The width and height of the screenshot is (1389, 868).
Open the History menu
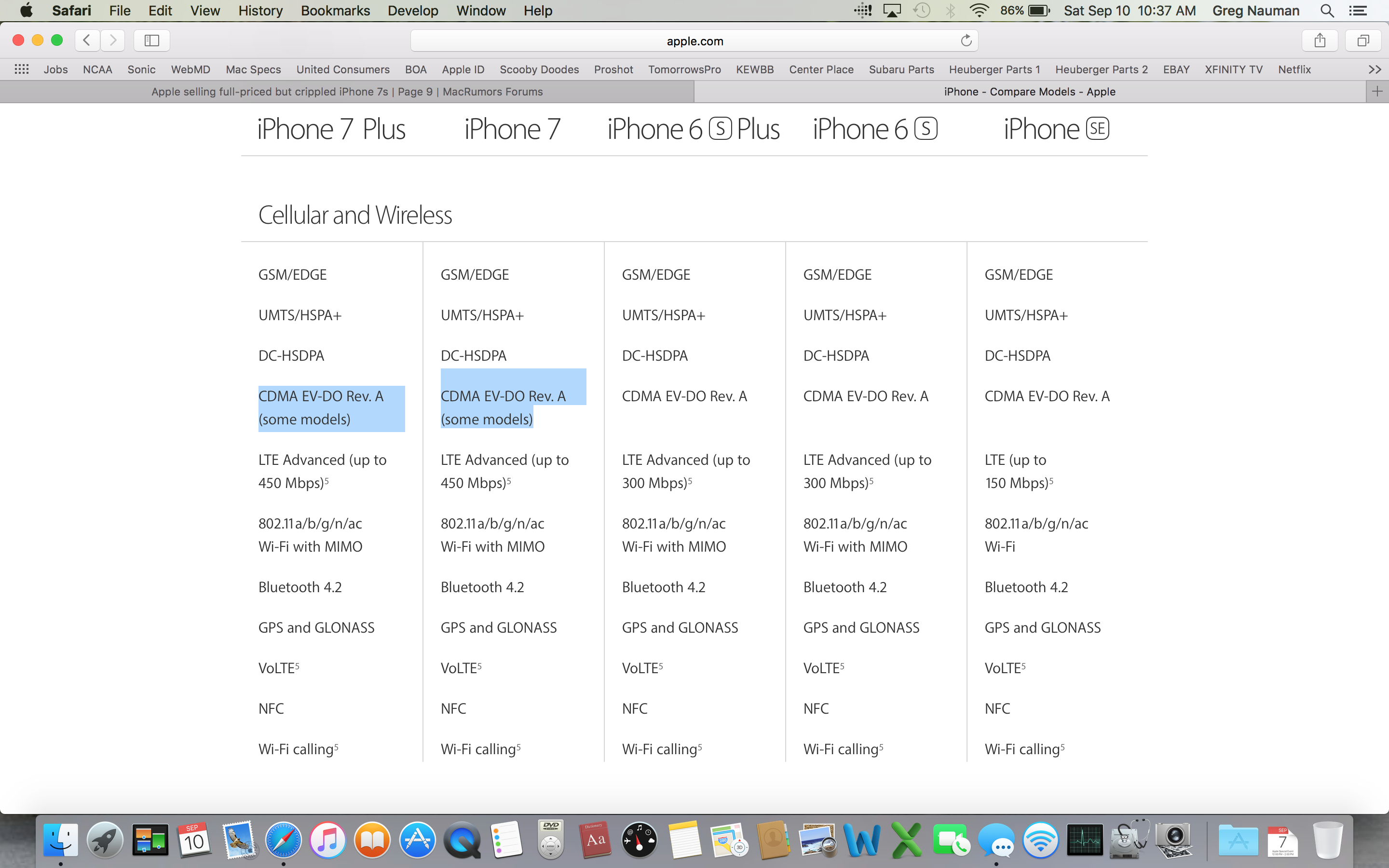point(260,10)
